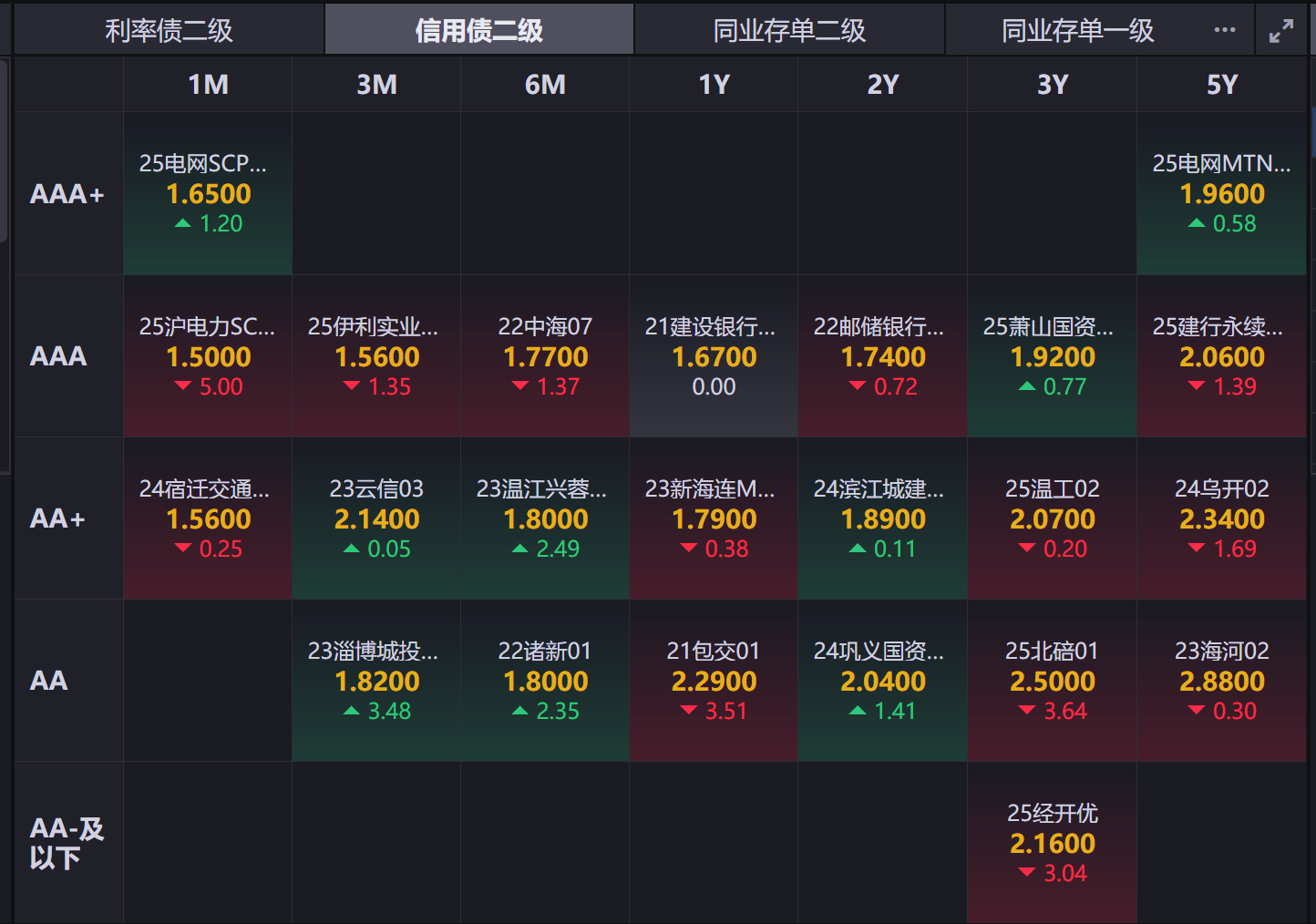This screenshot has height=924, width=1316.
Task: Switch to the 利率债二级 tab
Action: pos(169,30)
